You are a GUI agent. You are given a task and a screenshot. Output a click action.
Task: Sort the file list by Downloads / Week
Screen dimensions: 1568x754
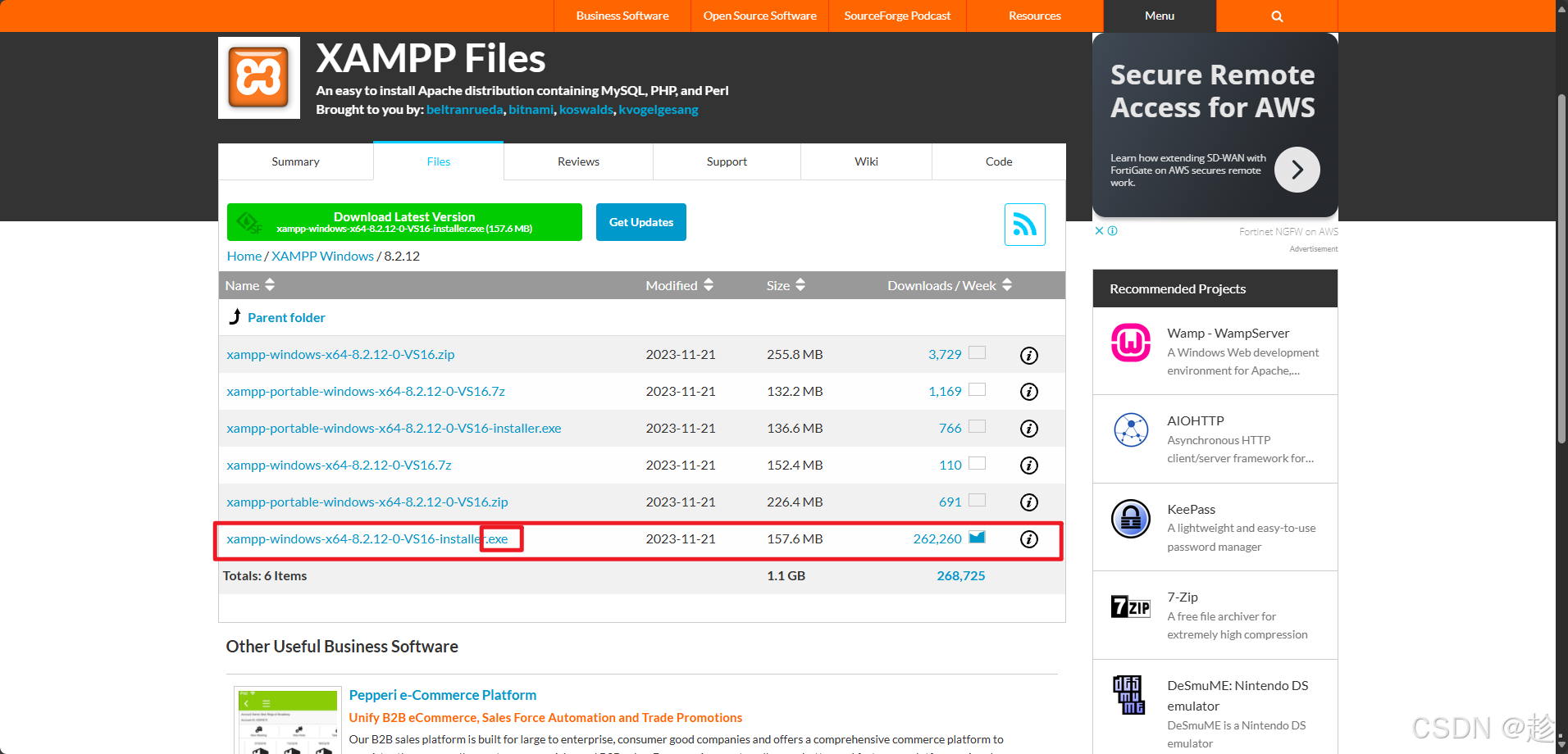point(950,285)
